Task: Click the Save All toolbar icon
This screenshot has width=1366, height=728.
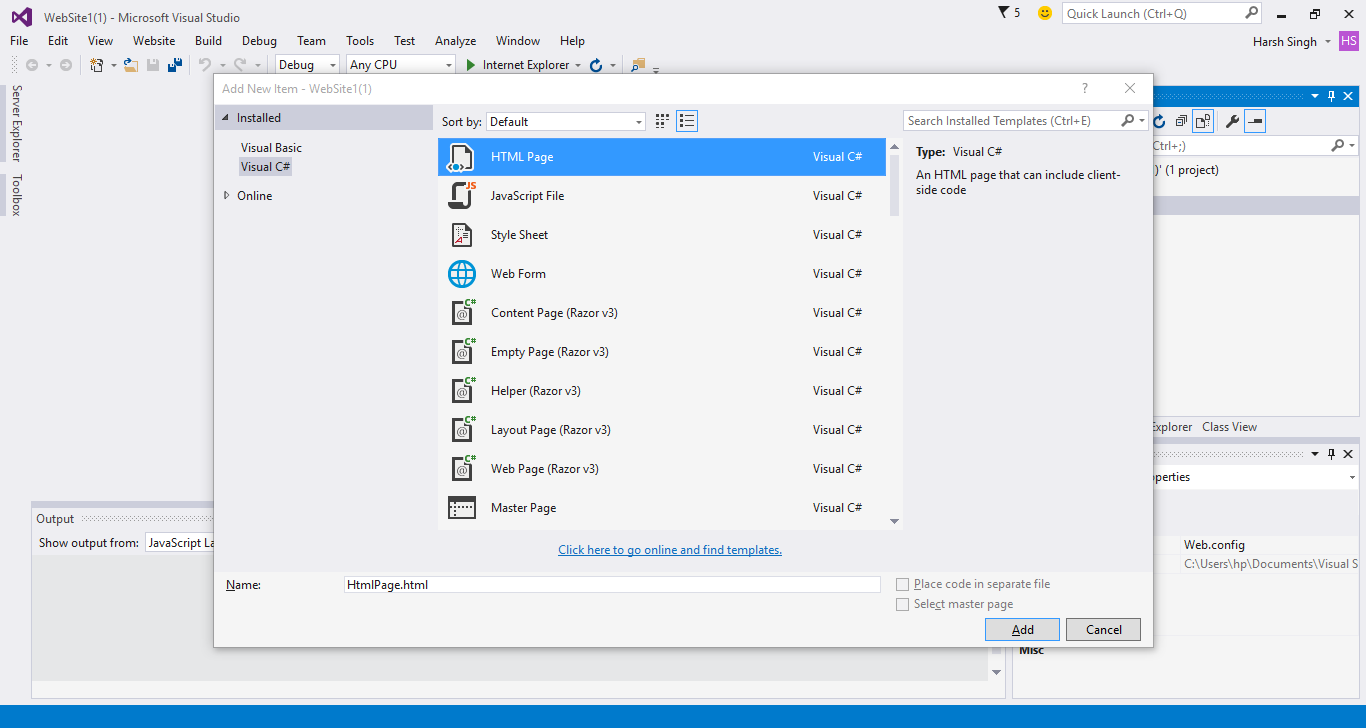Action: pos(175,65)
